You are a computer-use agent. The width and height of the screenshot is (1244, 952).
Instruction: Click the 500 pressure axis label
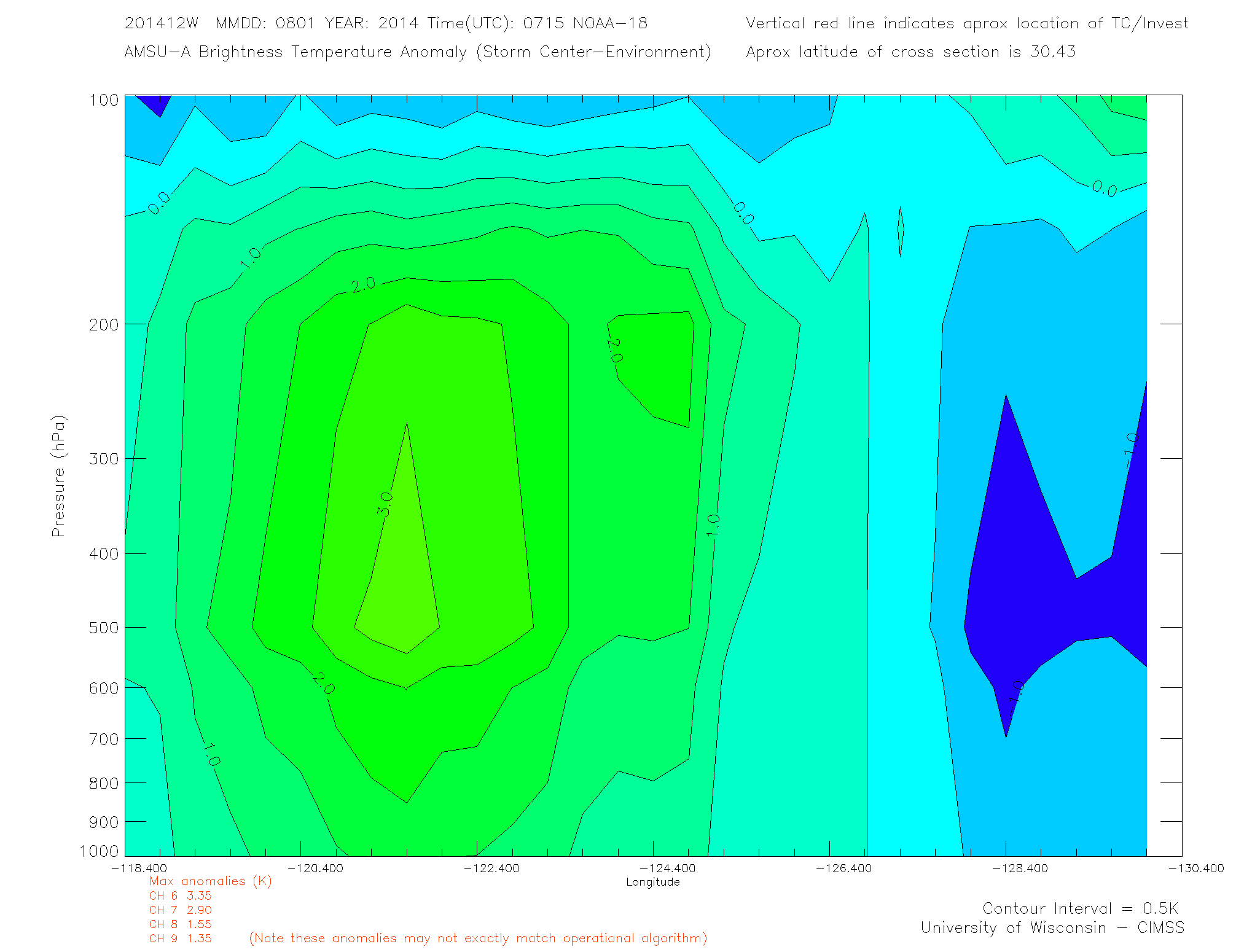104,628
